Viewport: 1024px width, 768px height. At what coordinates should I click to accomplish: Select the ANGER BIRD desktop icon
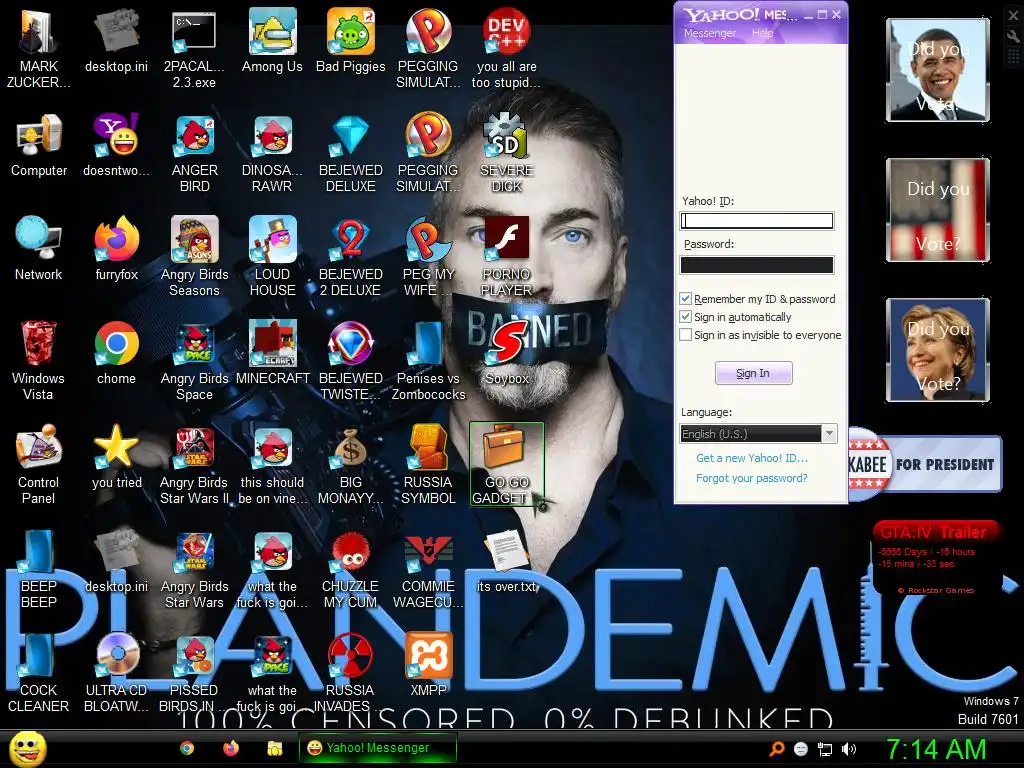195,153
